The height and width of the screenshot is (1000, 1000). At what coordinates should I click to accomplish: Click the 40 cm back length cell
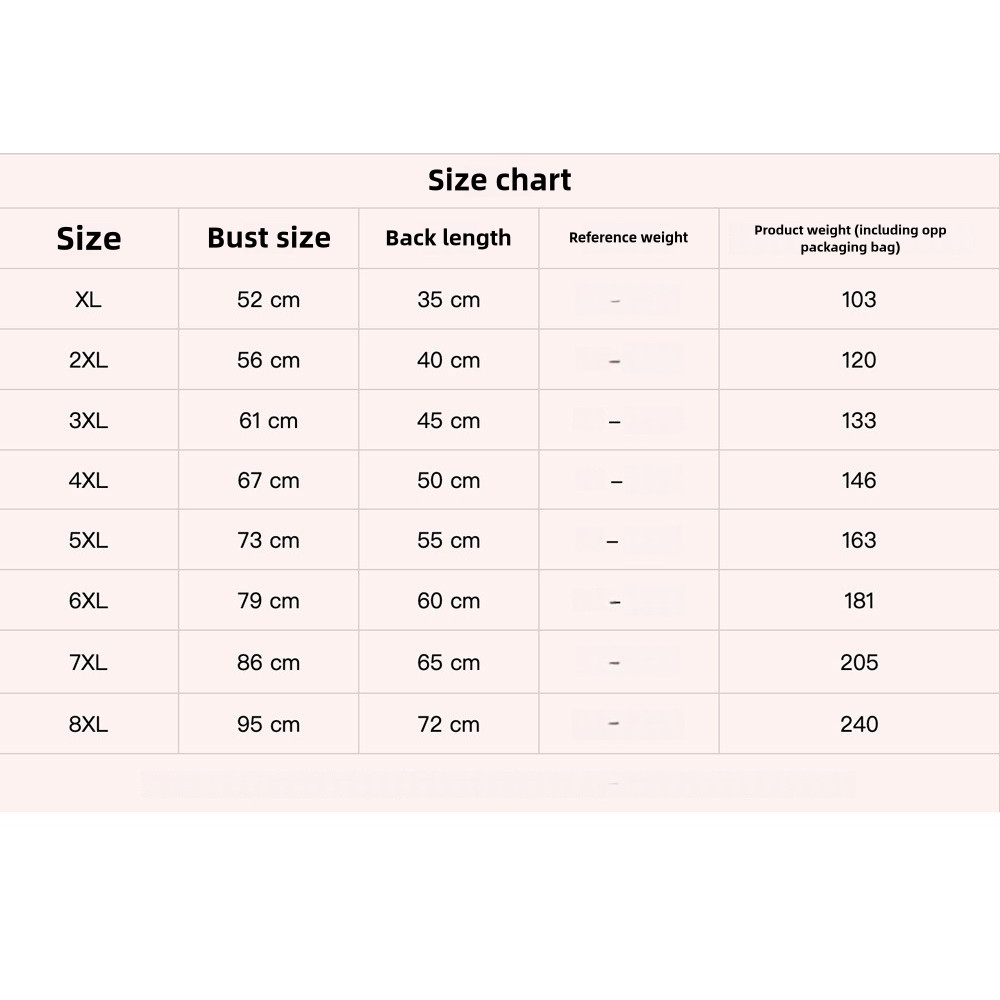click(x=448, y=360)
